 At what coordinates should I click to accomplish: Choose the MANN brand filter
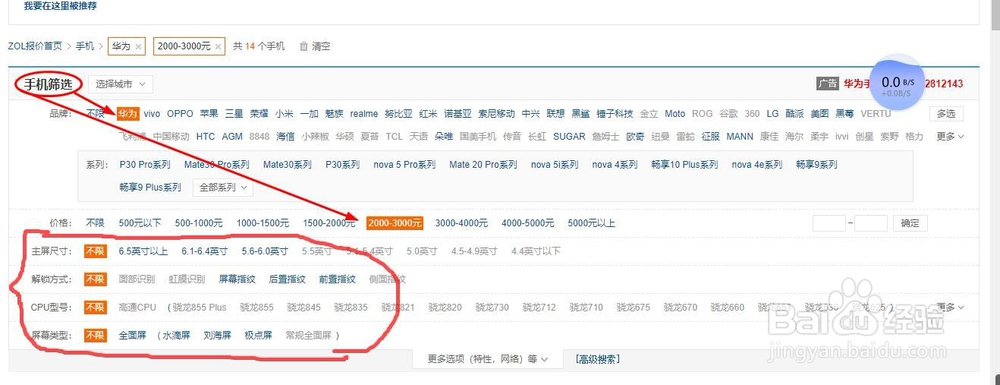740,136
